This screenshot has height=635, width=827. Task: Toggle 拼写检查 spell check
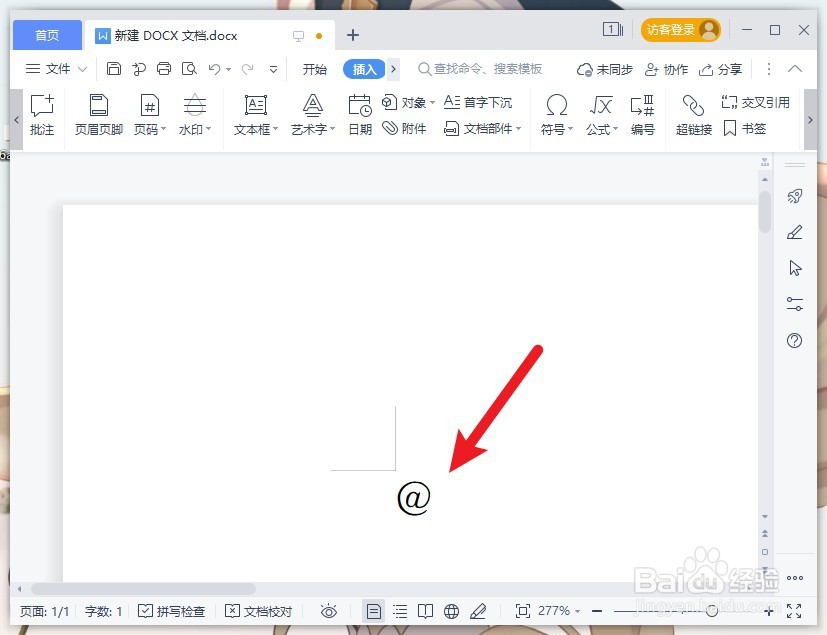coord(171,611)
